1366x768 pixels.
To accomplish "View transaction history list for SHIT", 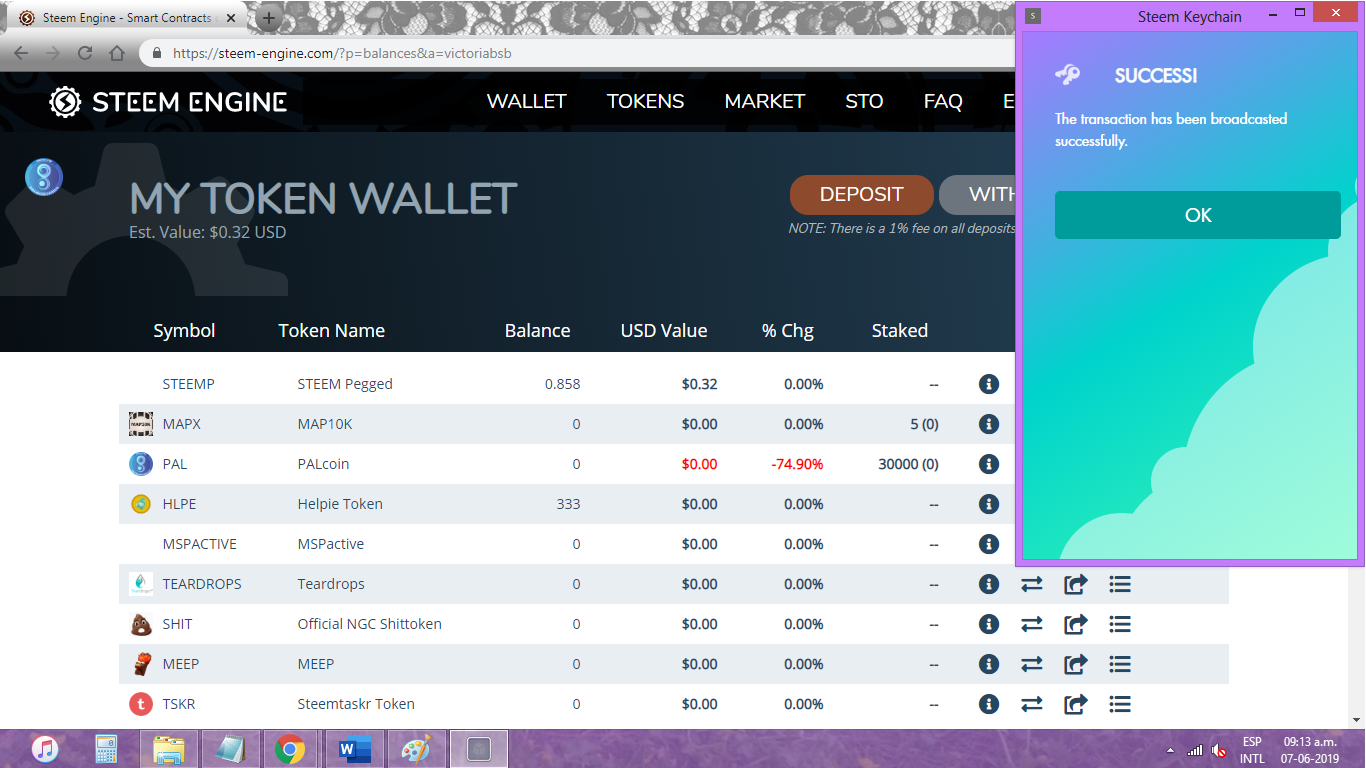I will coord(1120,624).
